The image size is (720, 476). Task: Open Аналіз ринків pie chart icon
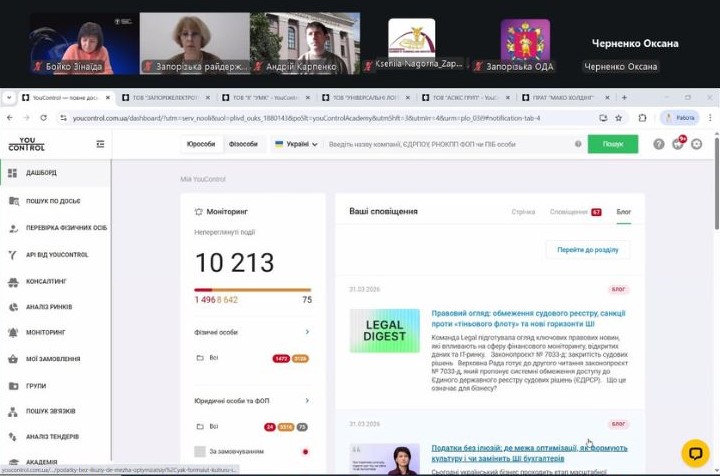[13, 307]
